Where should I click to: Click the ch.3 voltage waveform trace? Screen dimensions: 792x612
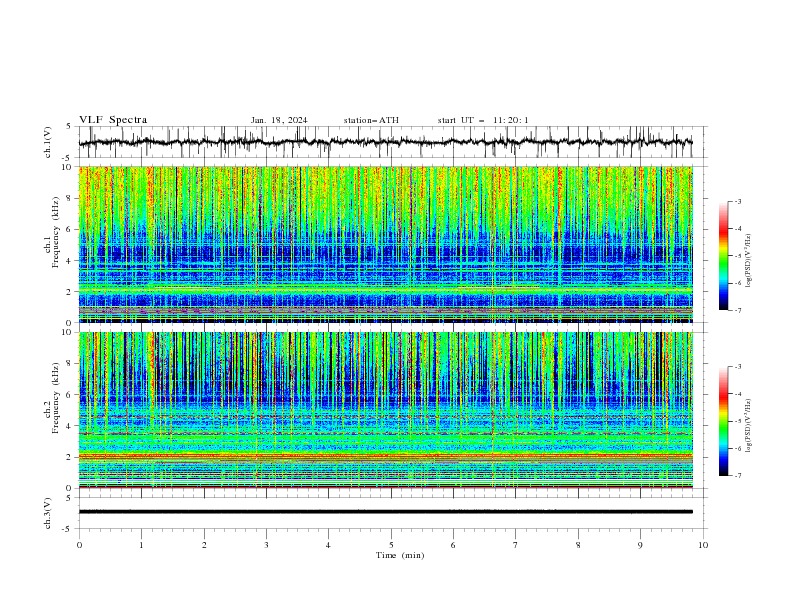pyautogui.click(x=385, y=512)
